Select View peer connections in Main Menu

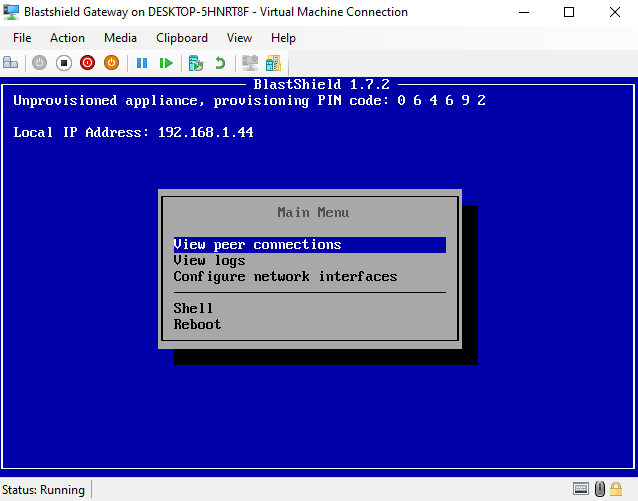[x=257, y=244]
